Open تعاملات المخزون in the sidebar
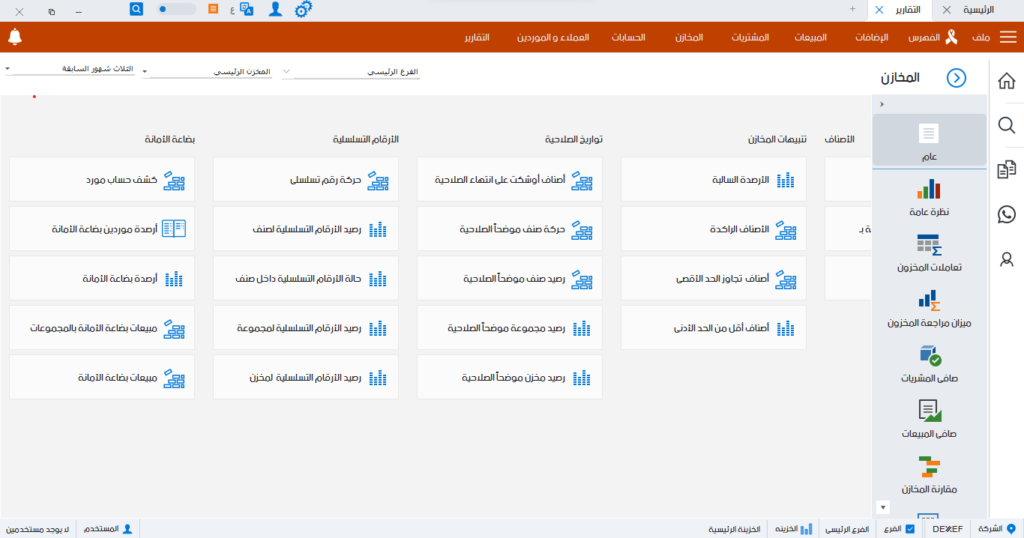 coord(929,253)
